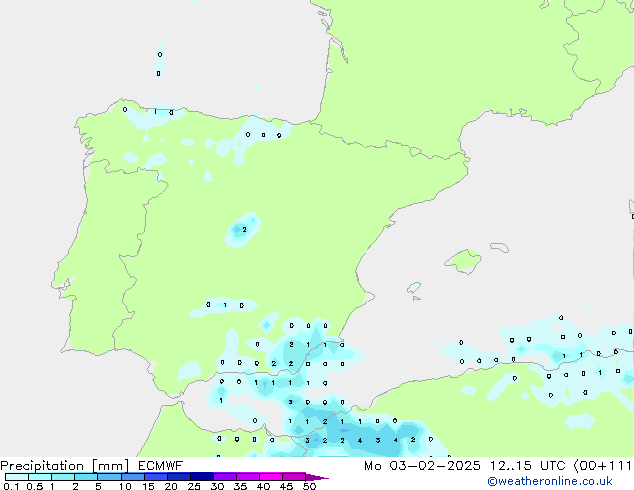The image size is (634, 490).
Task: Click the "Precipitation" title text
Action: point(42,466)
